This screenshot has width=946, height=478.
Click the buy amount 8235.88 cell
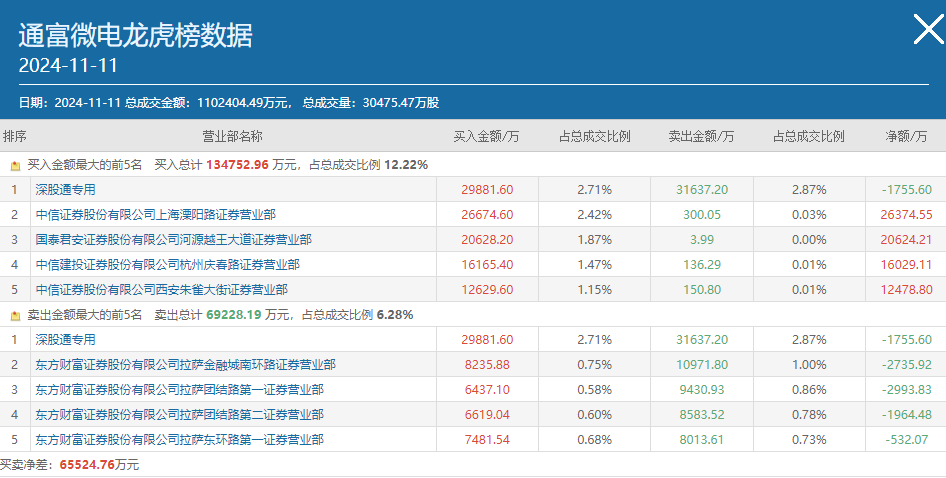click(487, 365)
